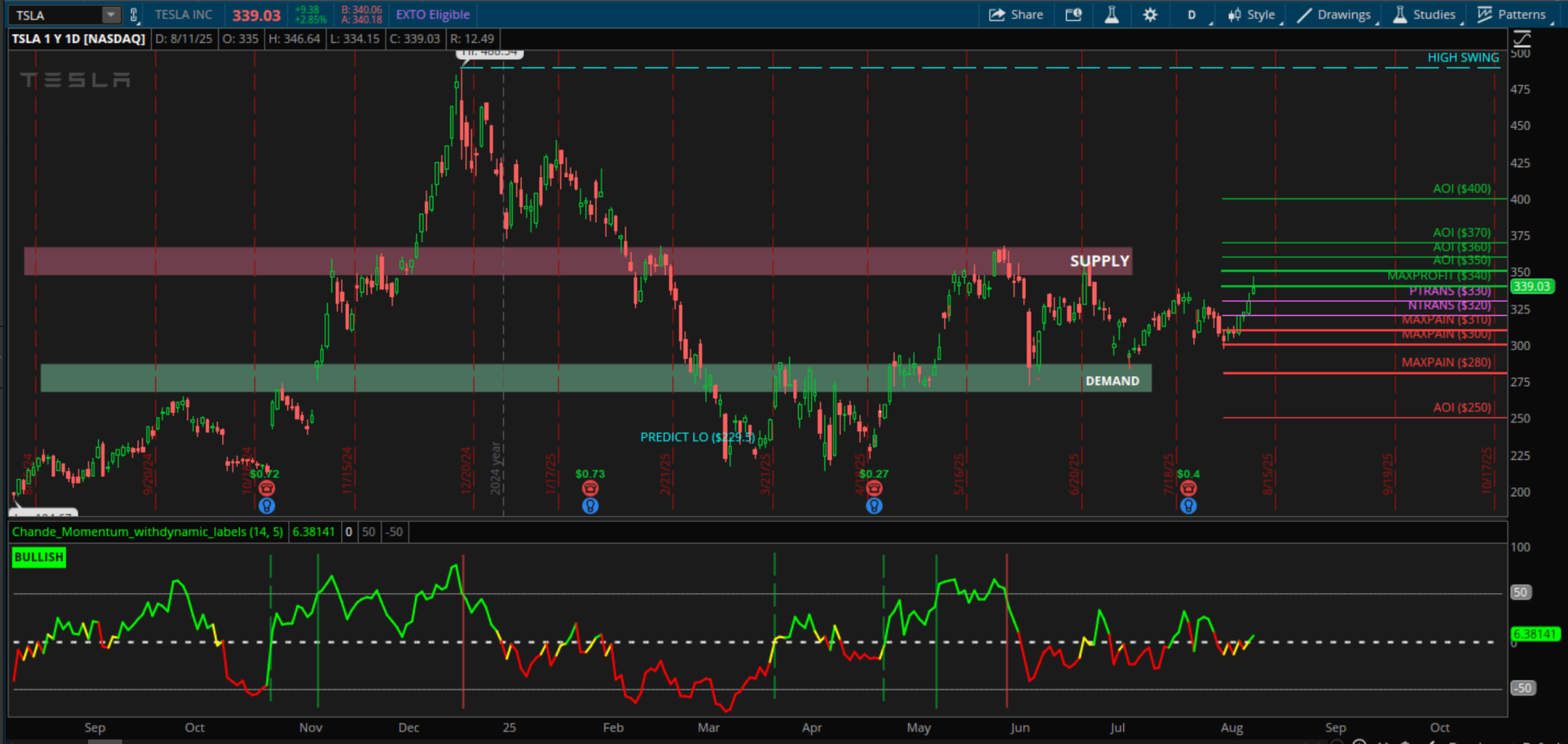1568x744 pixels.
Task: Click the flask icon left of the gear
Action: coord(1112,15)
